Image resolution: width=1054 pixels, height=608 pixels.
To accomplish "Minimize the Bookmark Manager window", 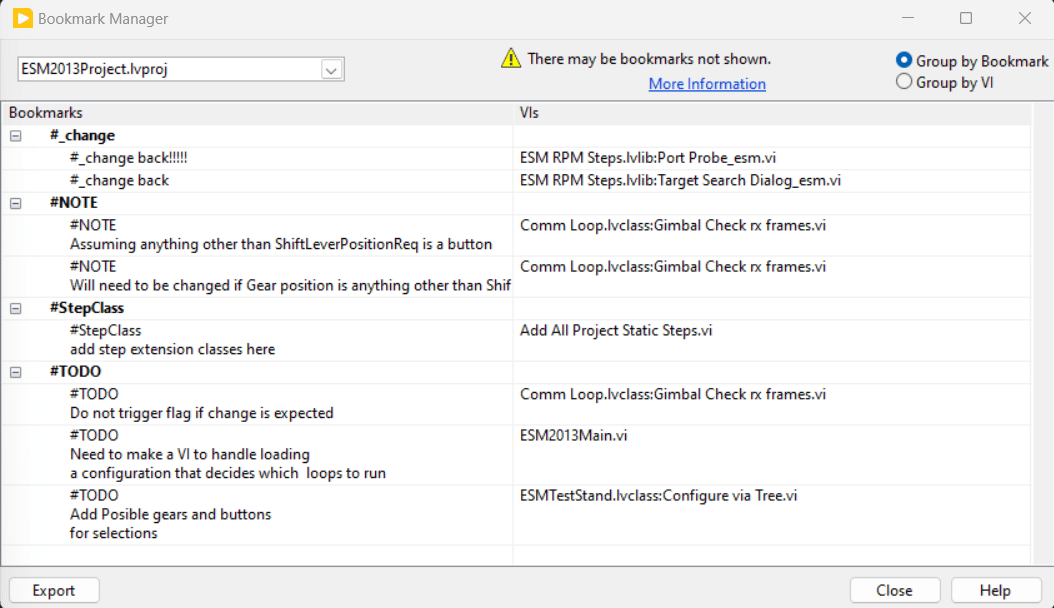I will click(908, 18).
